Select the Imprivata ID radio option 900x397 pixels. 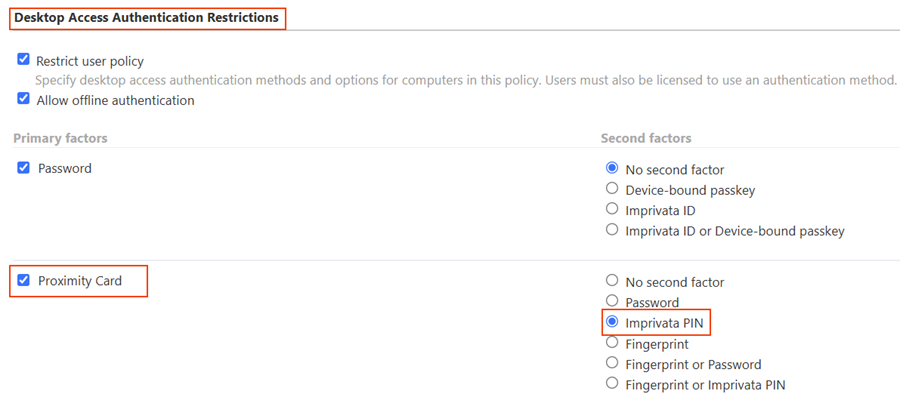pos(612,208)
